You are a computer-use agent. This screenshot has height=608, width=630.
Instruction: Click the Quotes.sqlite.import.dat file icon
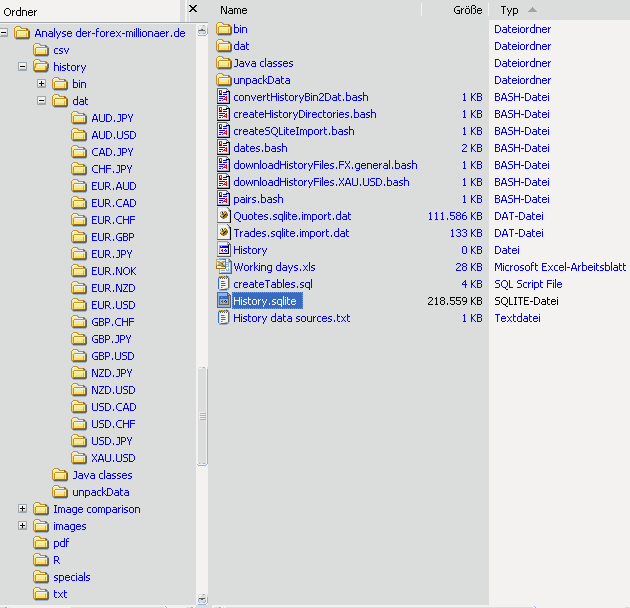point(223,216)
